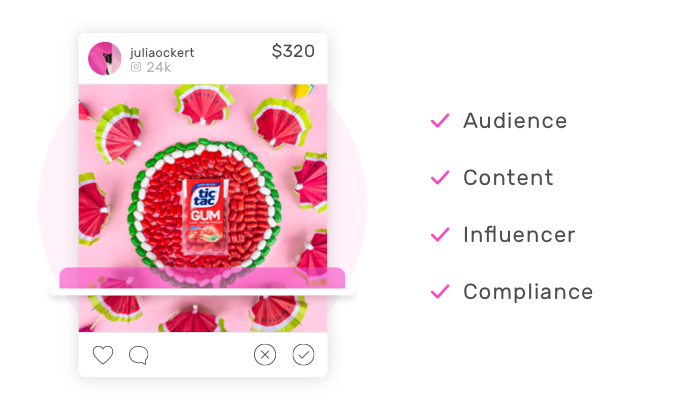Click the small Instagram icon beside 24k
The width and height of the screenshot is (700, 411).
[136, 67]
